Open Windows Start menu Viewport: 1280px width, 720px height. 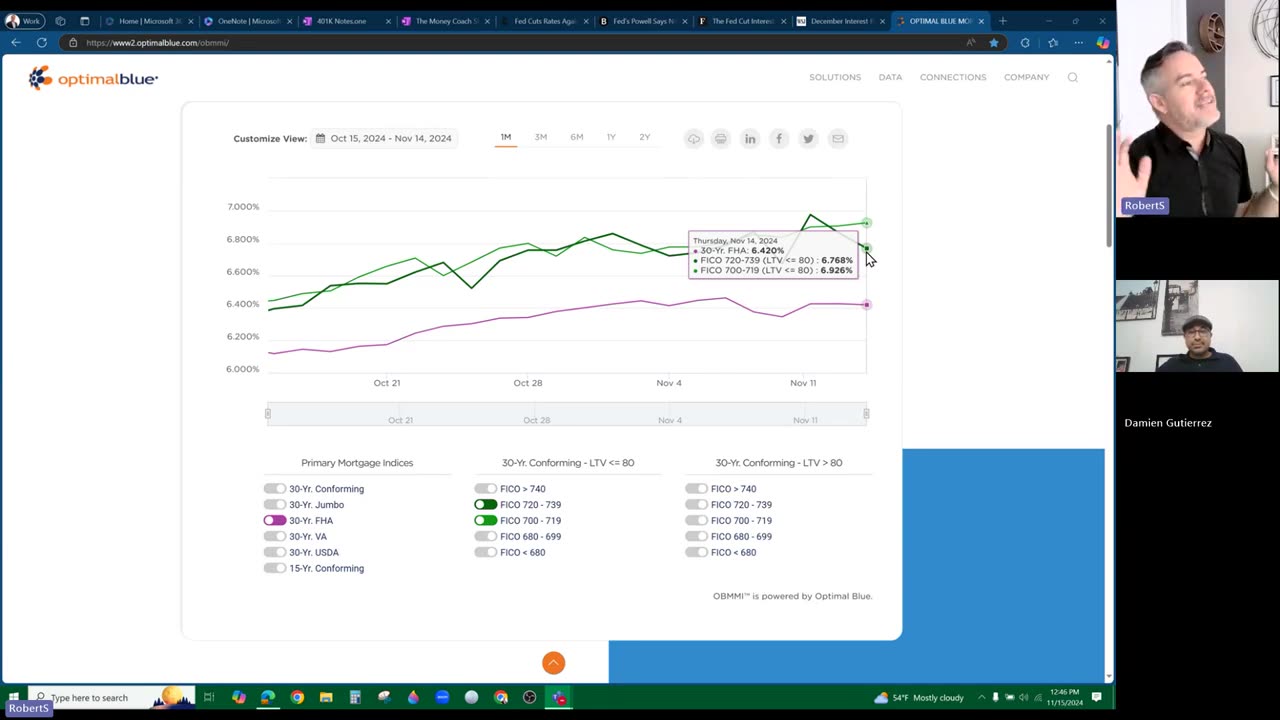(x=13, y=697)
